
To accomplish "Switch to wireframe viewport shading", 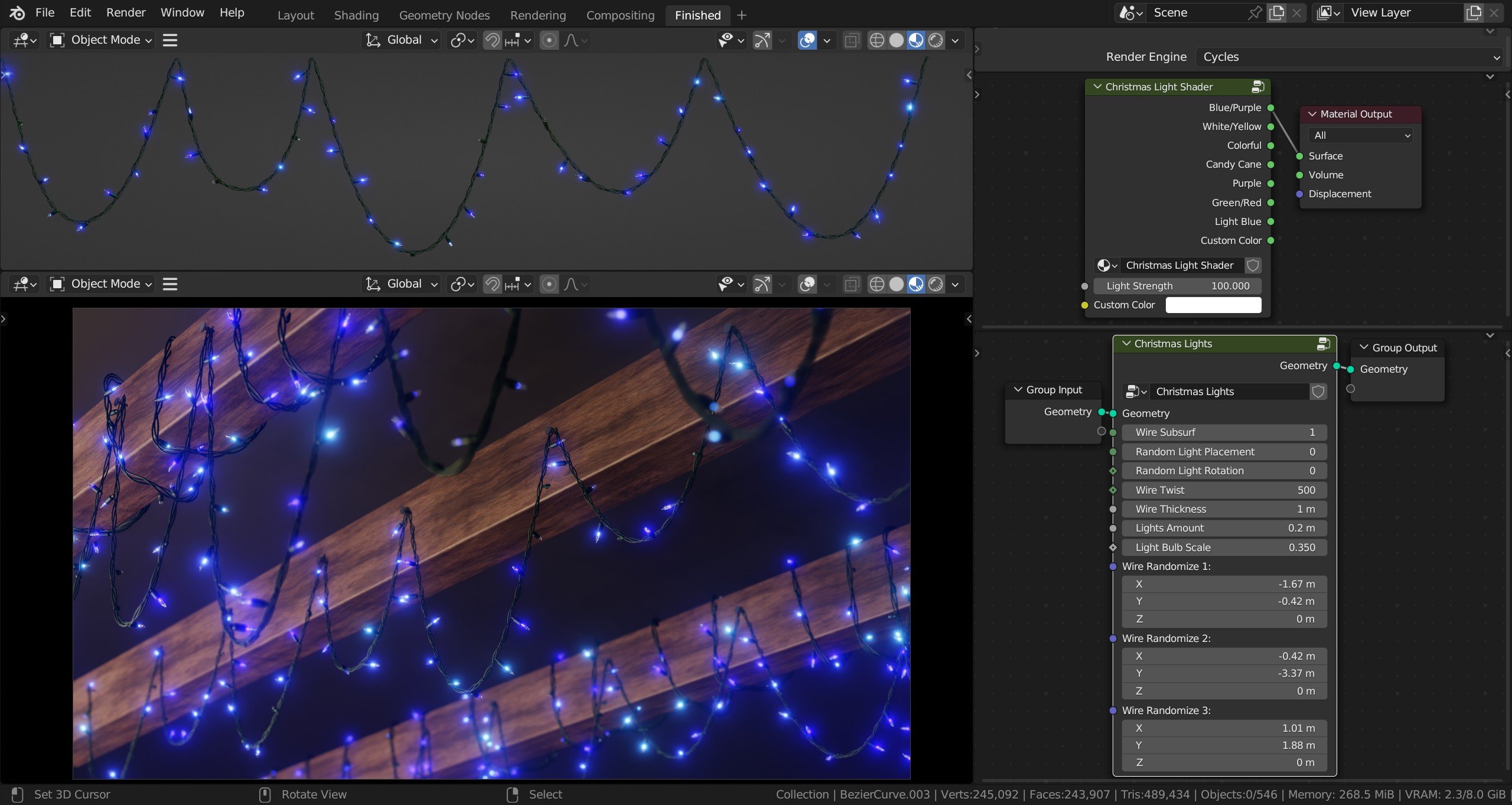I will point(876,40).
